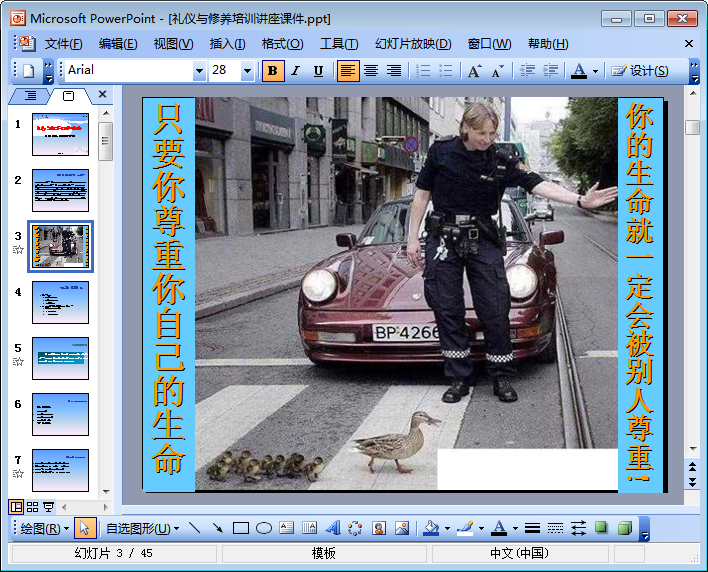Click the increase font size icon
Screen dimensions: 708x572
474,71
